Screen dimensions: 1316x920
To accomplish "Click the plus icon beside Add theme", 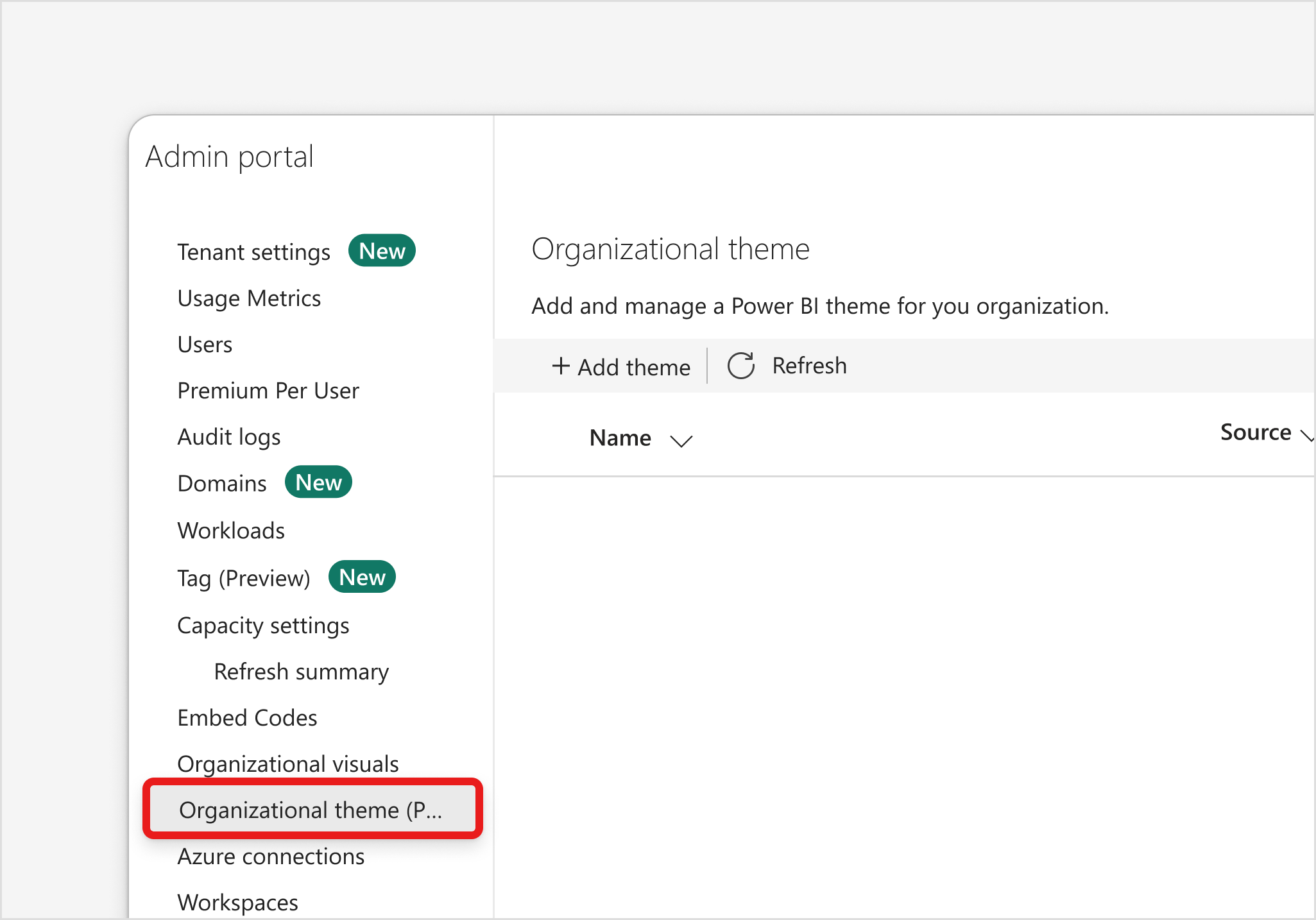I will click(x=561, y=366).
